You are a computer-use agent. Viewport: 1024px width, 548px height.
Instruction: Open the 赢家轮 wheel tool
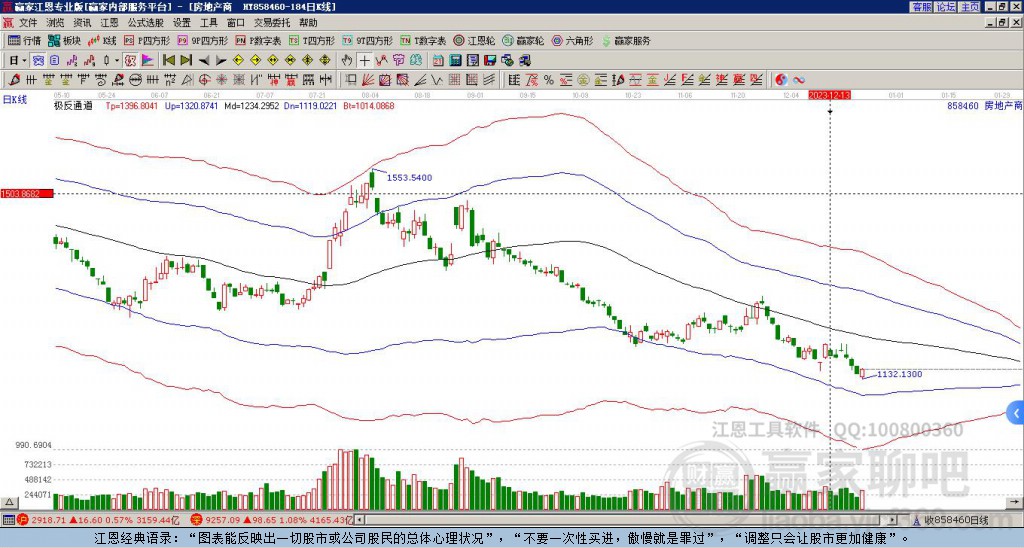pos(524,41)
